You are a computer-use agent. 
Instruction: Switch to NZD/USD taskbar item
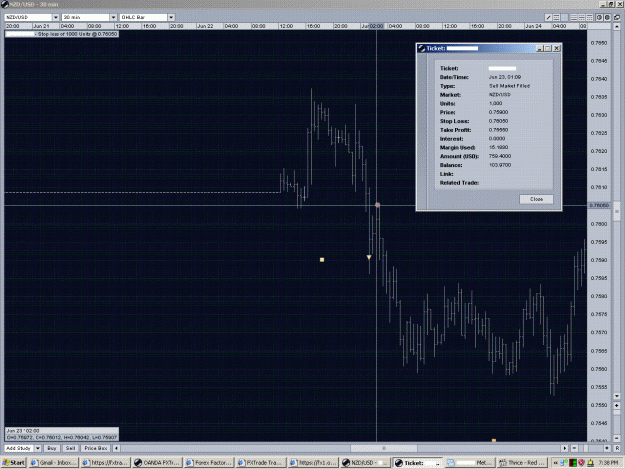(x=365, y=463)
